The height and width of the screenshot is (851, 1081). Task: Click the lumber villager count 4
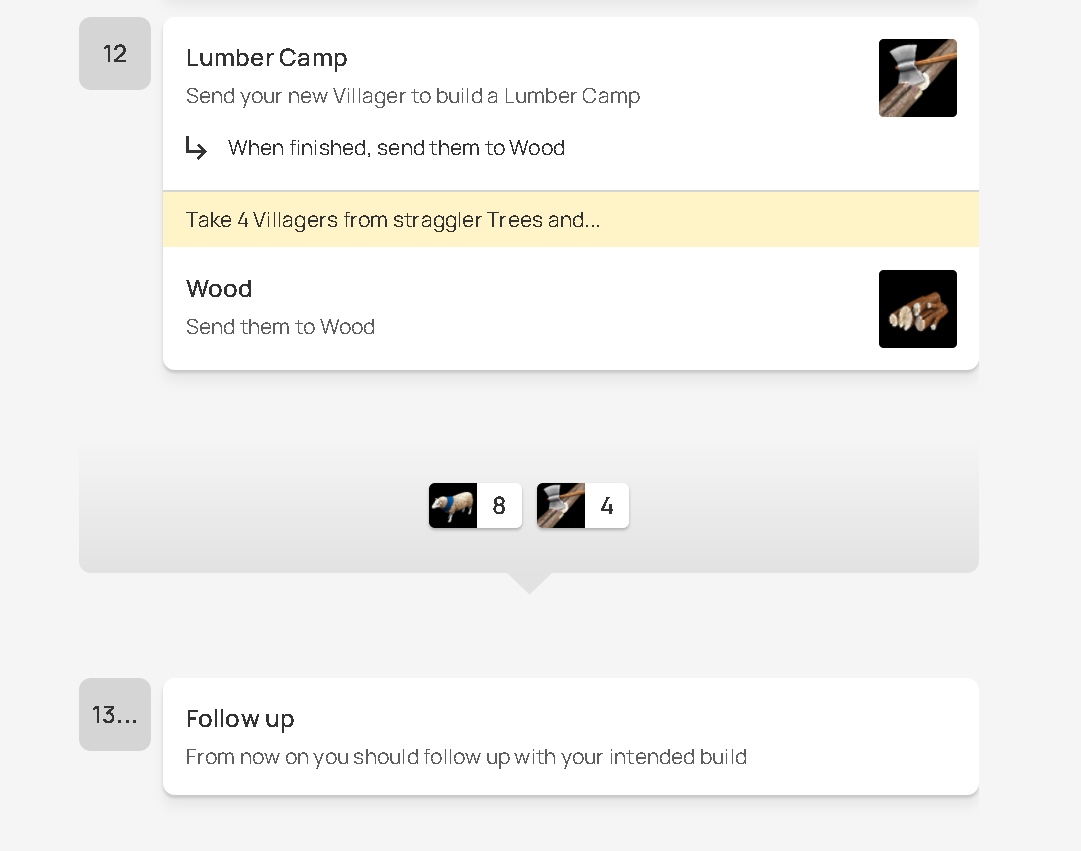click(x=607, y=506)
